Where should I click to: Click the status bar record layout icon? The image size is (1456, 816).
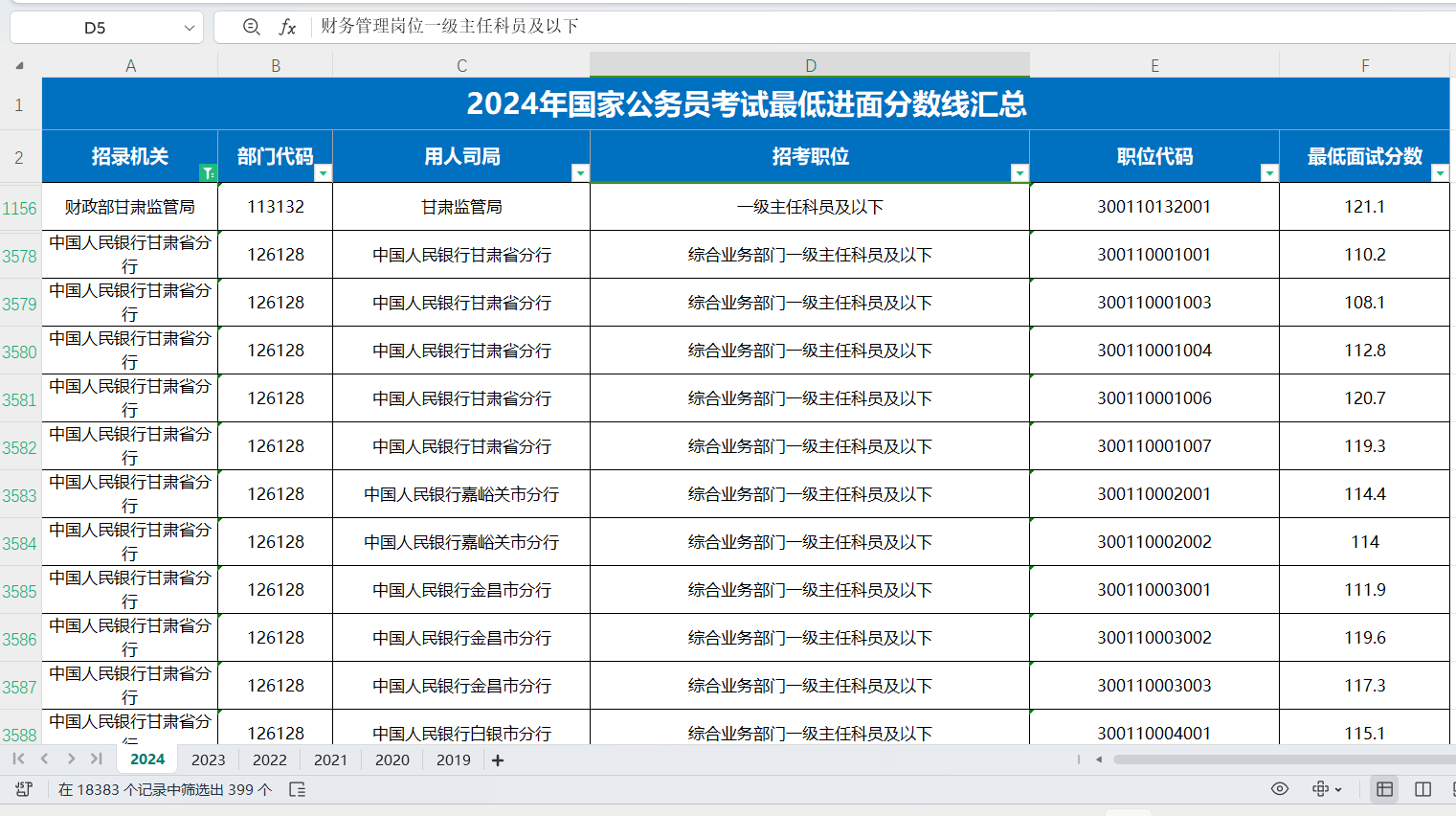297,789
